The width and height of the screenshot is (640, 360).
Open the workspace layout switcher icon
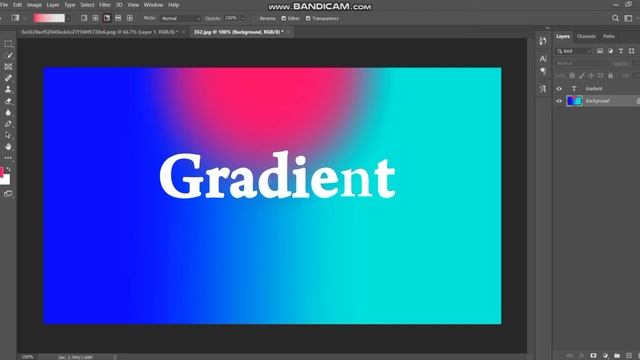pos(628,18)
